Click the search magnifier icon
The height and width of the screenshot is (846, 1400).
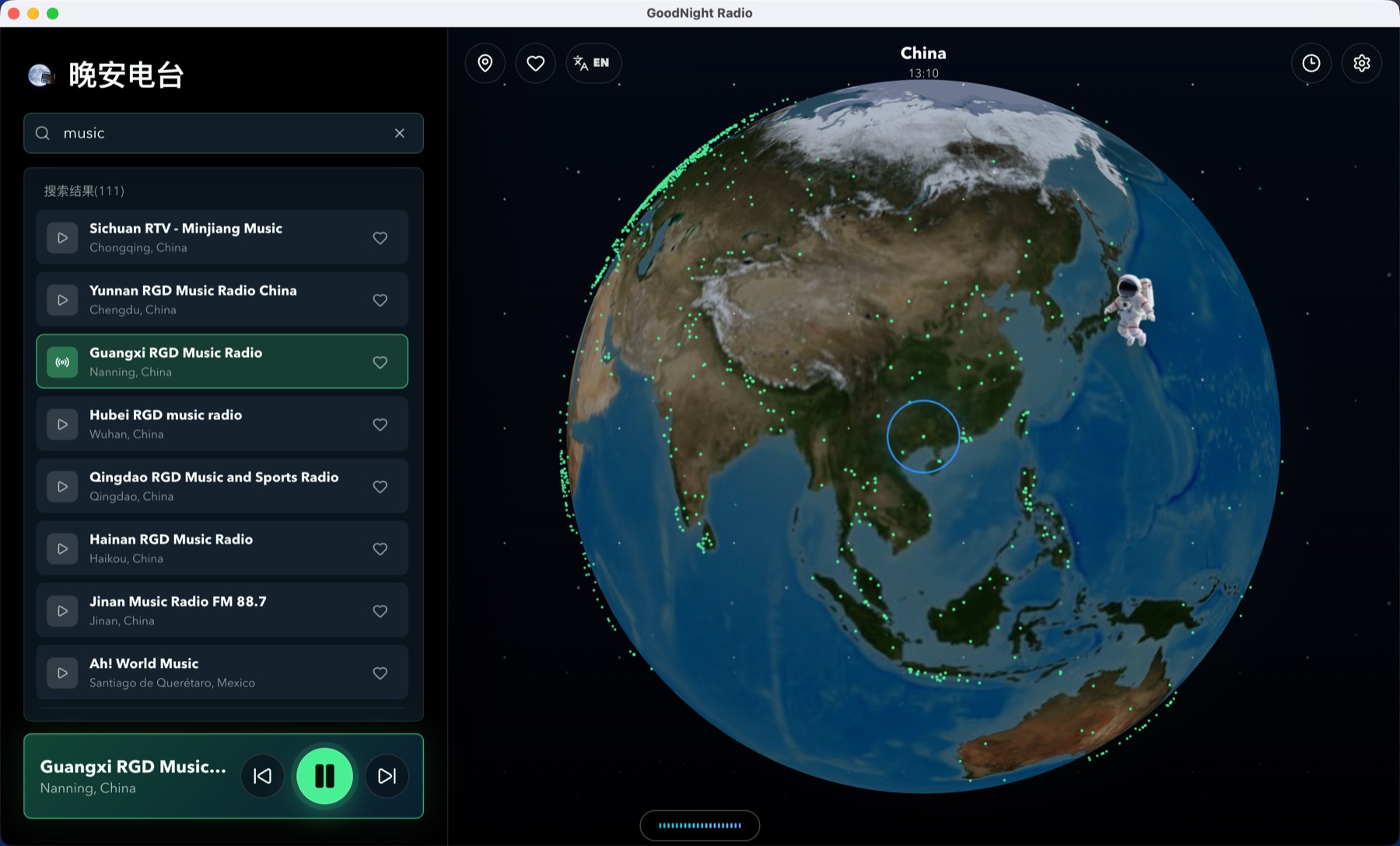click(43, 133)
